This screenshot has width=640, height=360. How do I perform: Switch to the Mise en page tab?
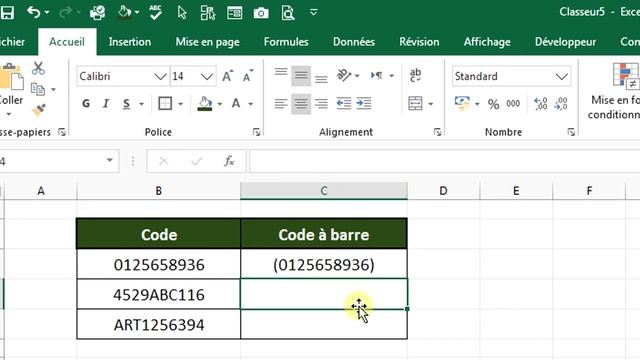pyautogui.click(x=207, y=42)
